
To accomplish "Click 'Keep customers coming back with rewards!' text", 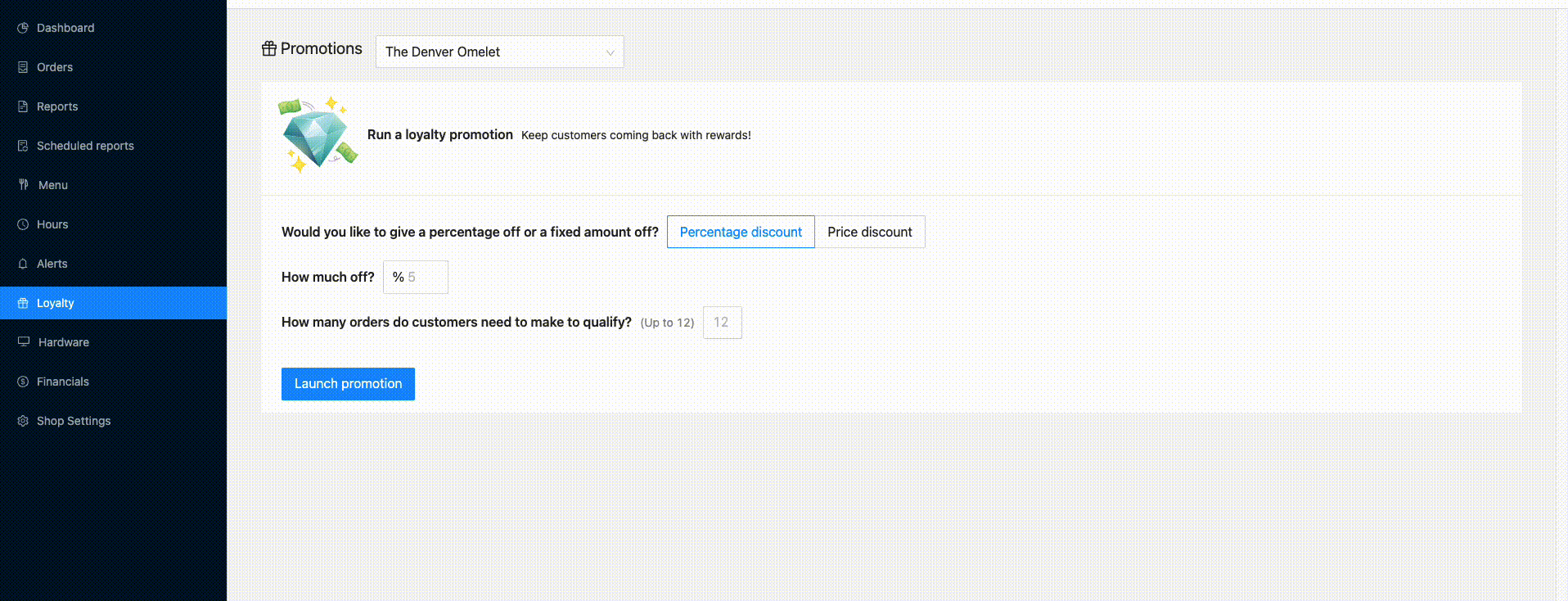I will tap(636, 135).
